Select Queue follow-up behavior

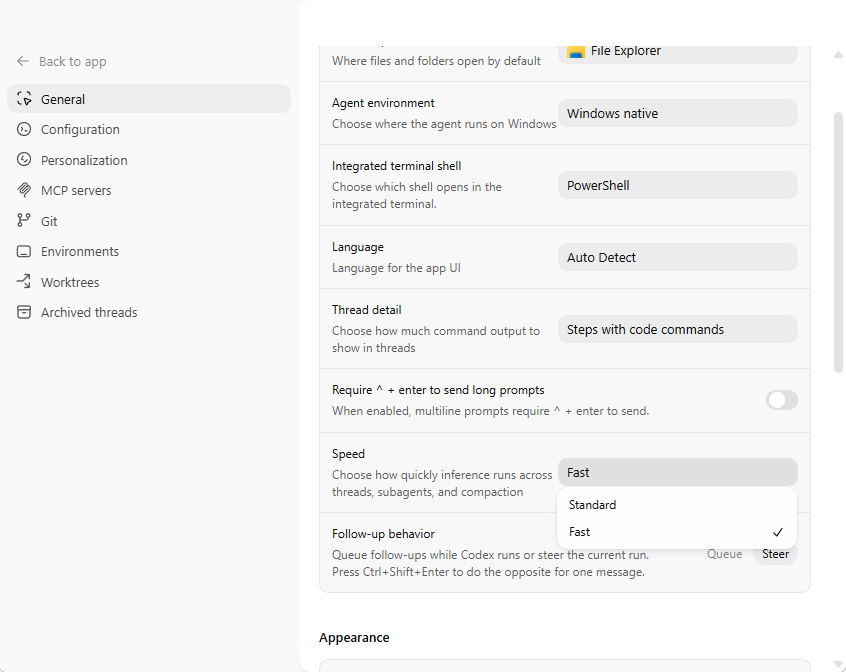point(724,554)
